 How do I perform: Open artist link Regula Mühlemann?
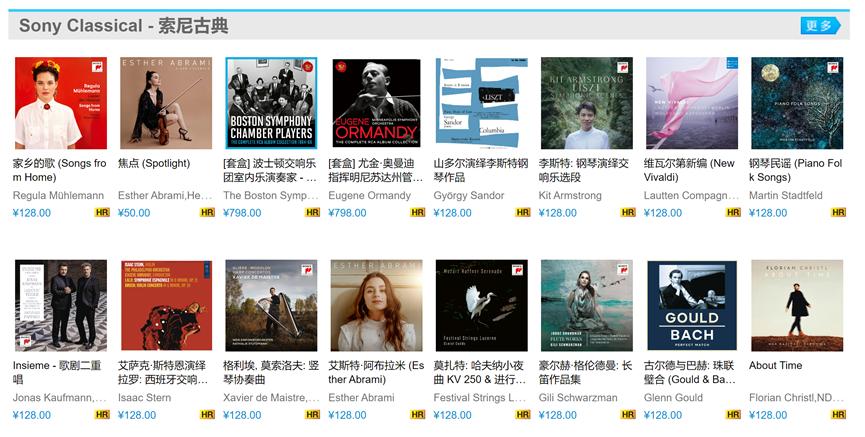[58, 195]
